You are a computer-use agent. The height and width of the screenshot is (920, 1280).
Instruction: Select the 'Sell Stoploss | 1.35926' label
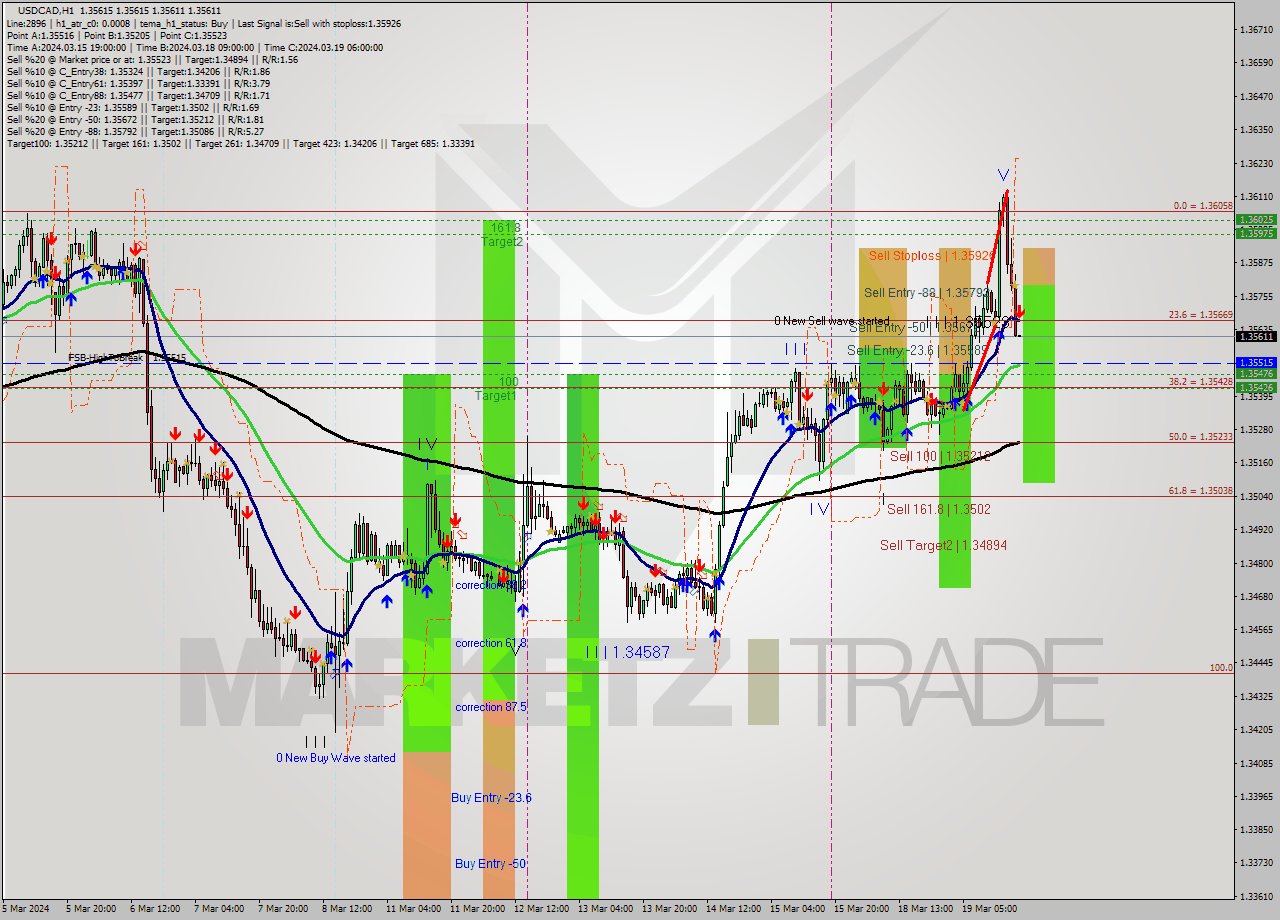931,256
